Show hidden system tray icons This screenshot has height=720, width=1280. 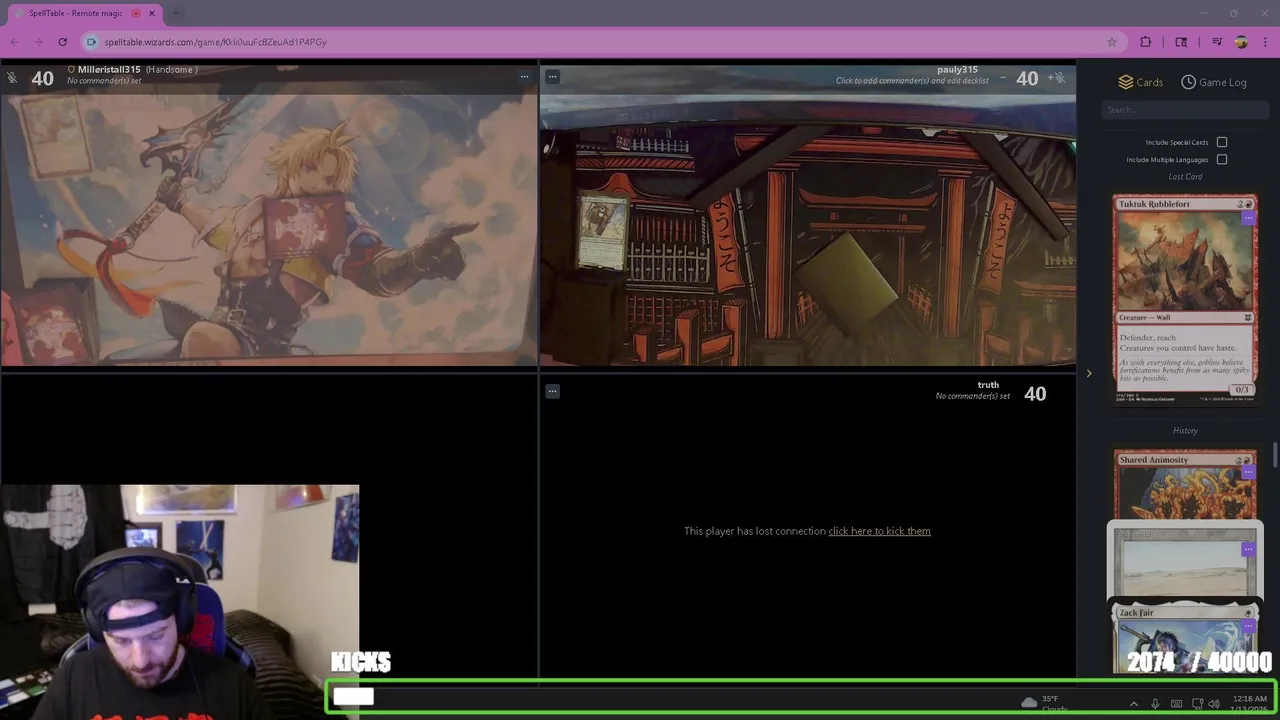pyautogui.click(x=1133, y=704)
